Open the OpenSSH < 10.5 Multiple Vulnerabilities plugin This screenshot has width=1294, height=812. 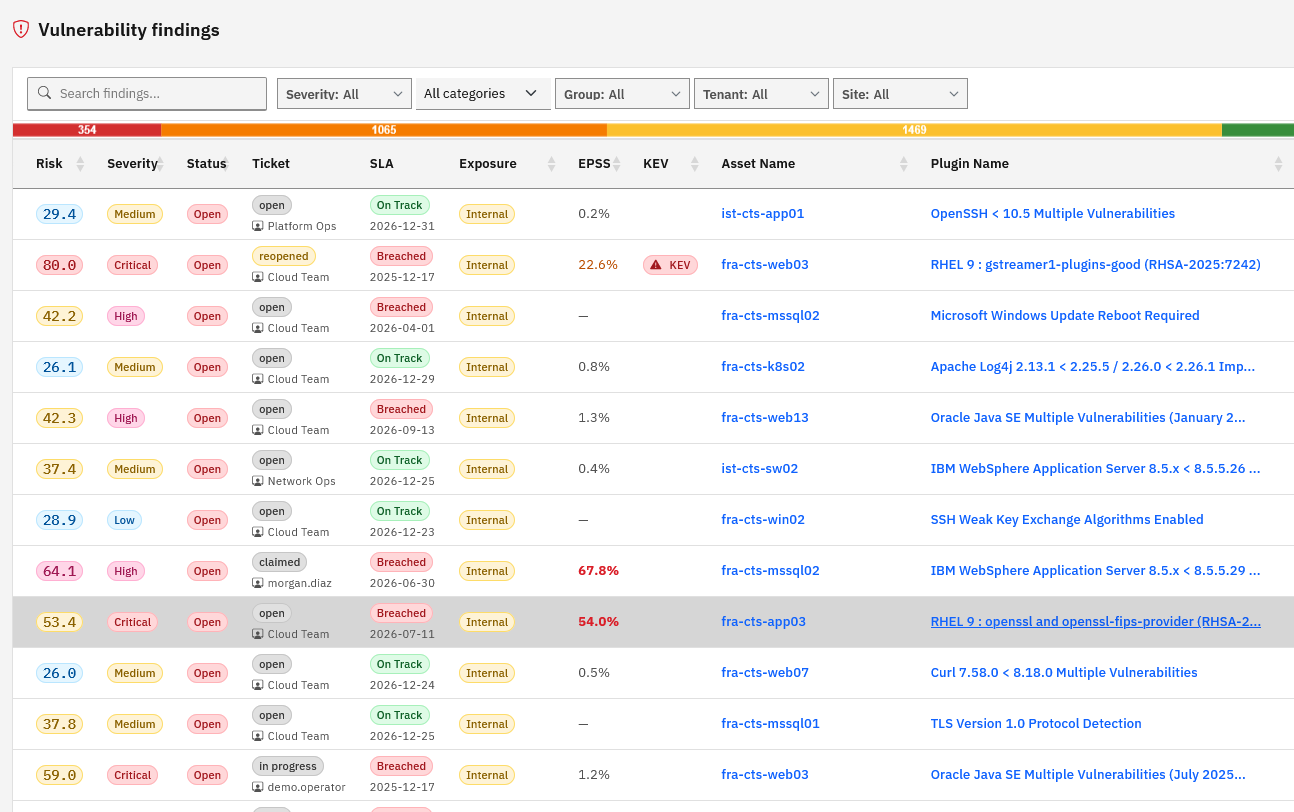coord(1053,214)
